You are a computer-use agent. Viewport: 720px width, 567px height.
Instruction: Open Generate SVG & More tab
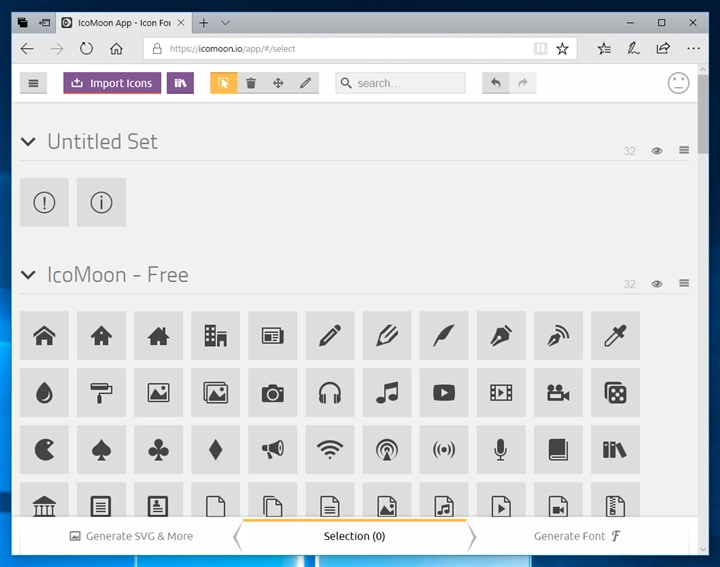coord(131,536)
